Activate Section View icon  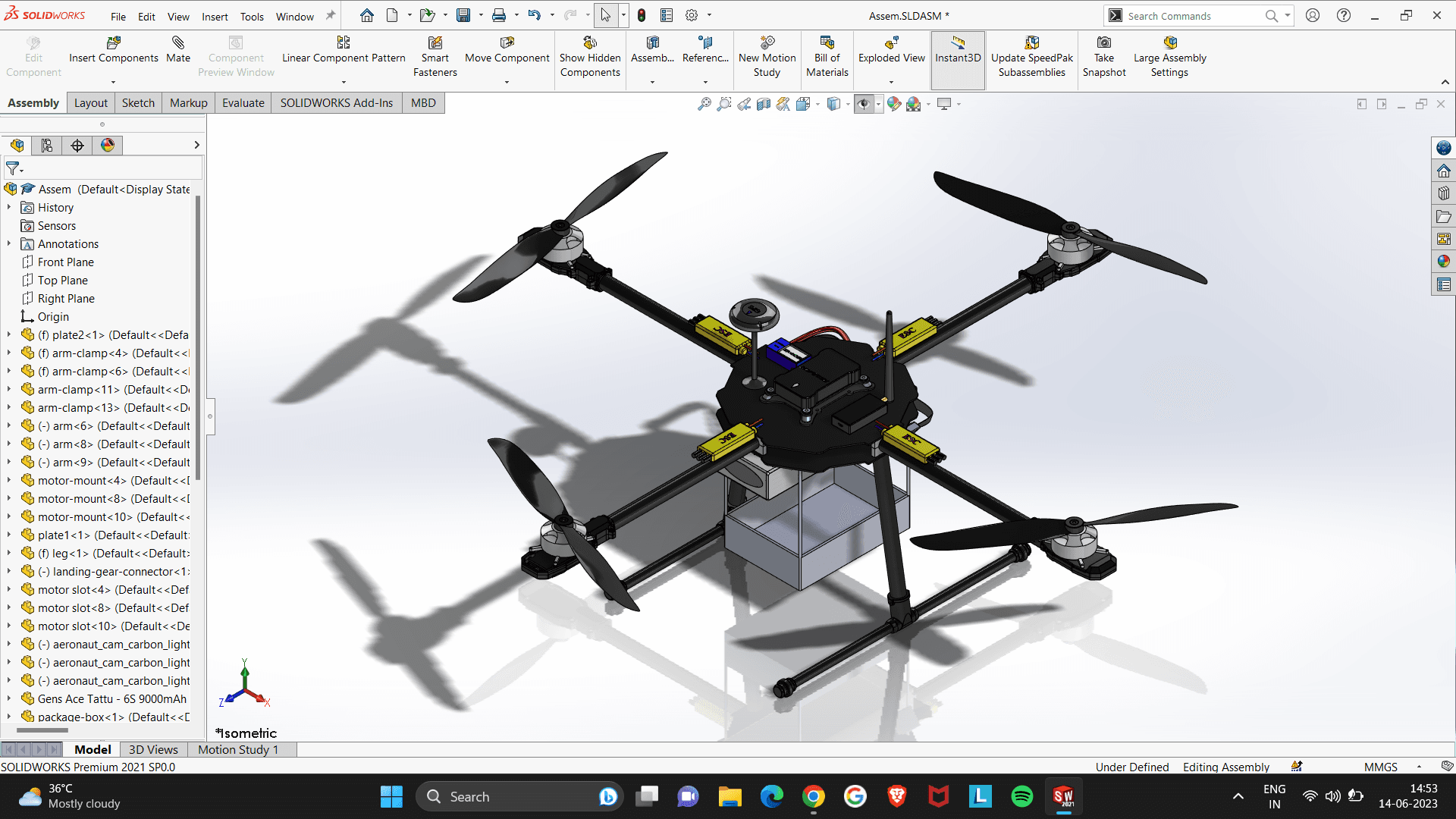764,104
